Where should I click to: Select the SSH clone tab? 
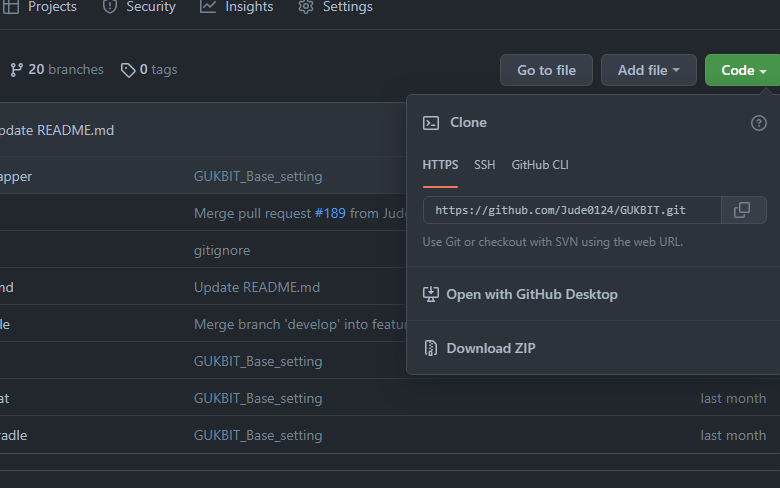tap(485, 165)
